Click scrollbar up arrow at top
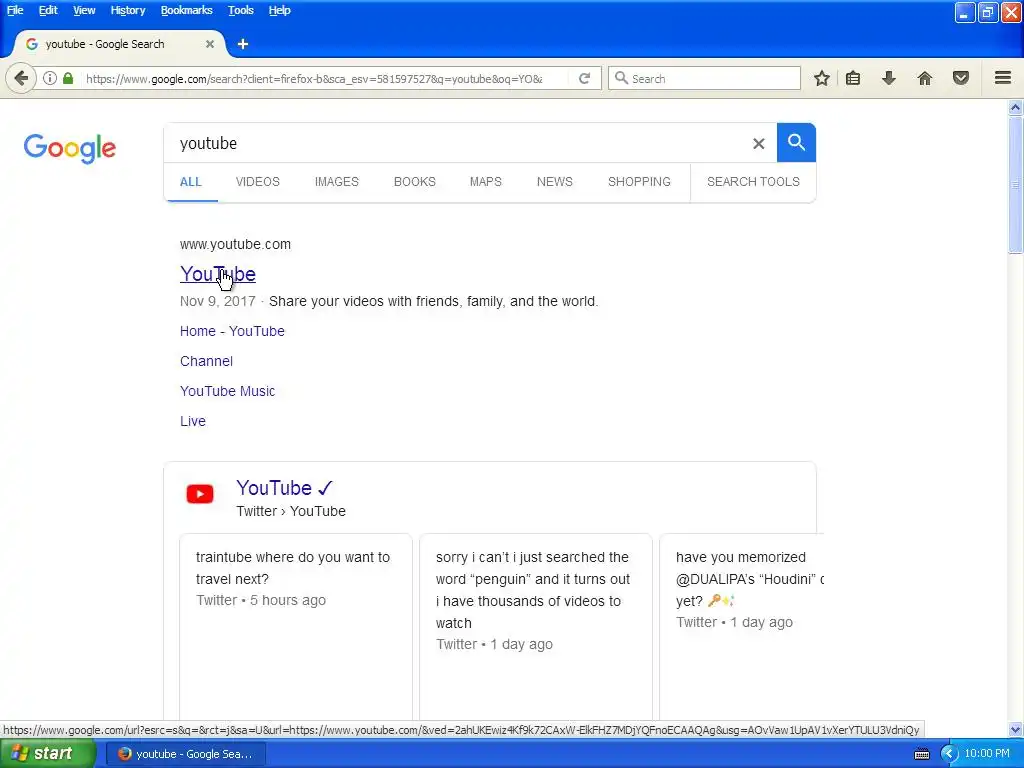Screen dimensions: 1024x768 pos(1015,107)
